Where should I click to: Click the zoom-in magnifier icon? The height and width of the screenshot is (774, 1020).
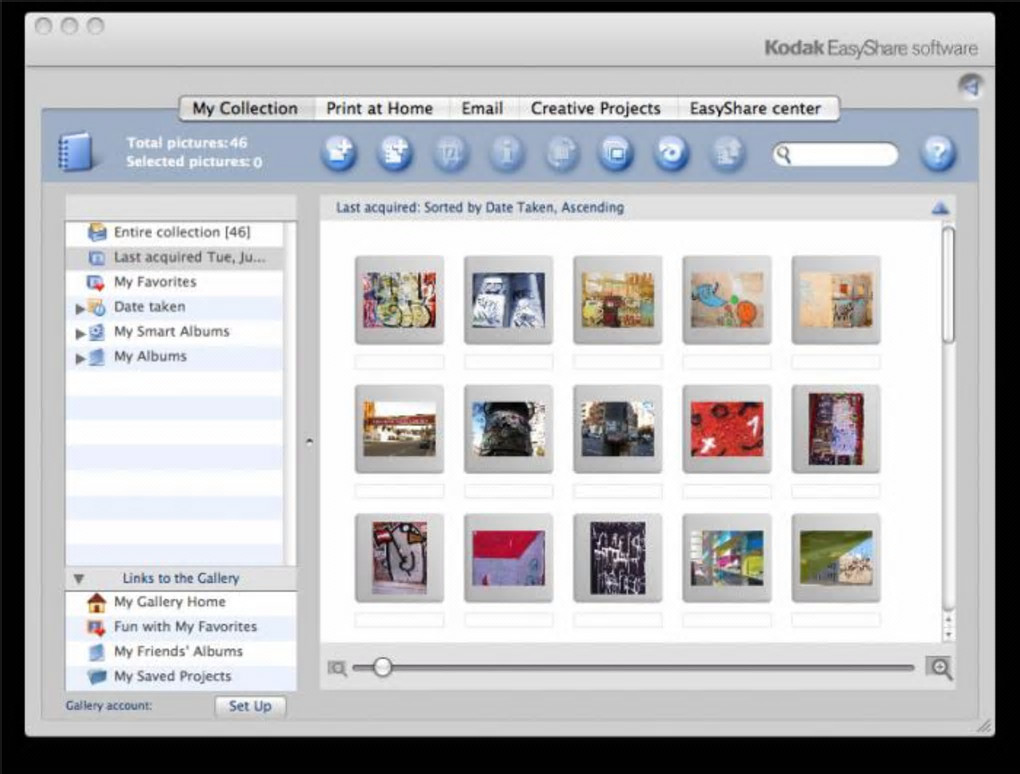pyautogui.click(x=940, y=667)
